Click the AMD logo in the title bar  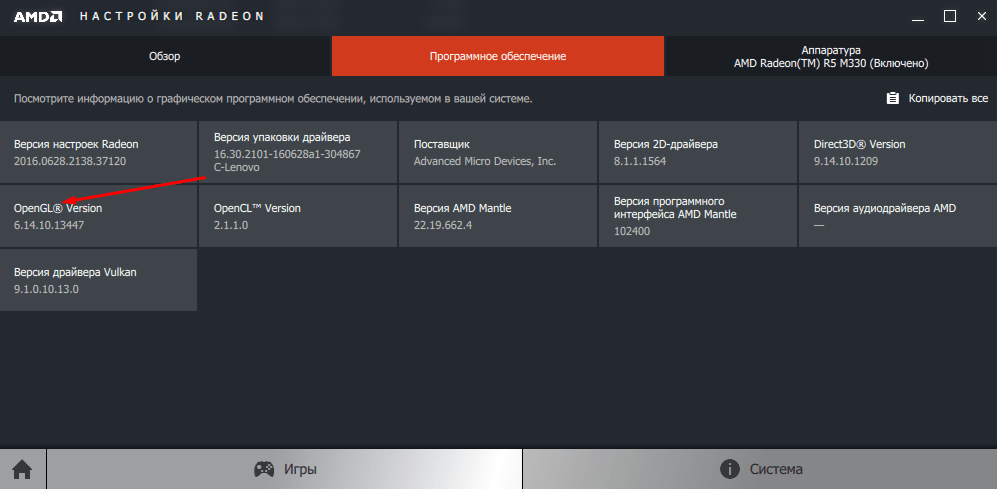tap(38, 17)
